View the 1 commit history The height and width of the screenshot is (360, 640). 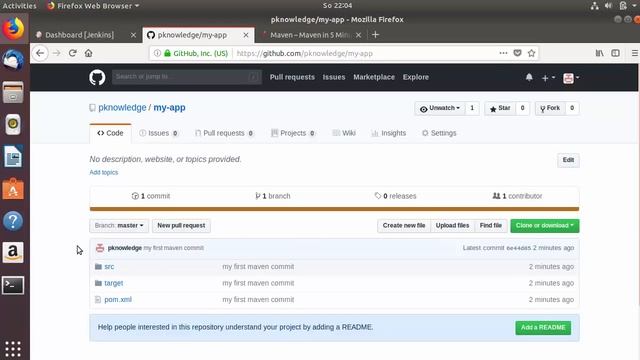[x=151, y=196]
